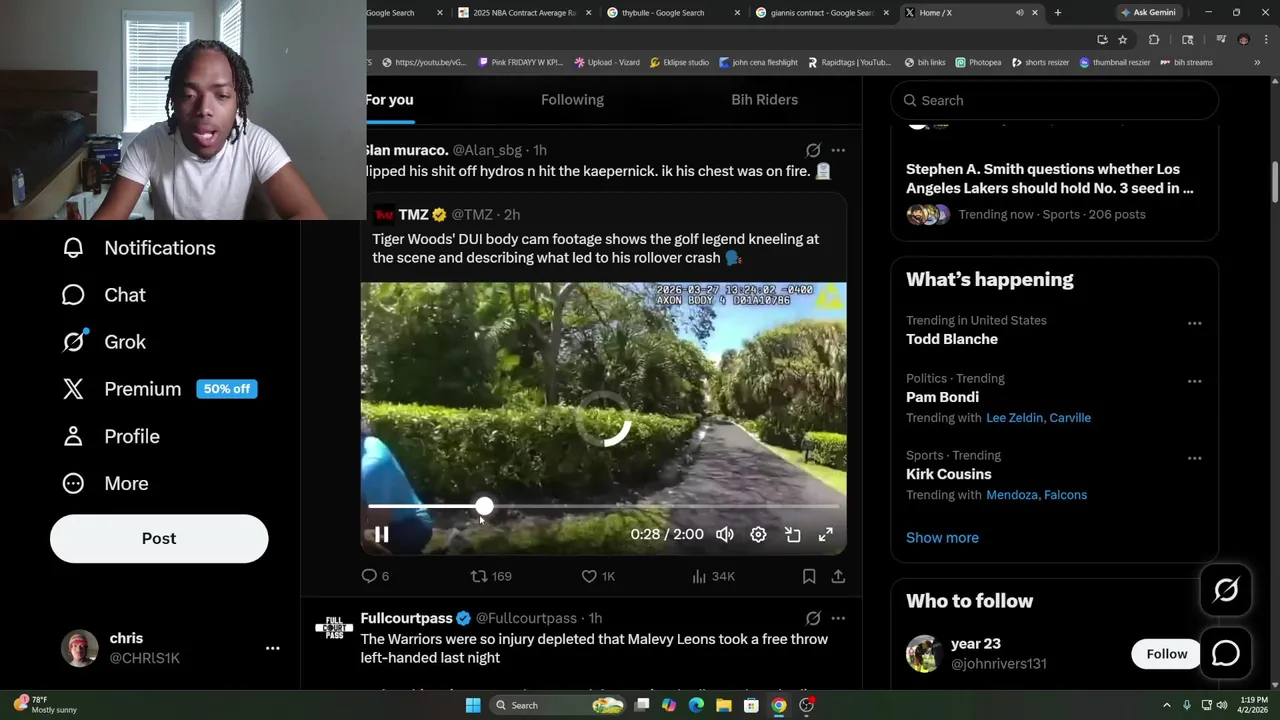
Task: Open the Profile person icon
Action: (73, 436)
